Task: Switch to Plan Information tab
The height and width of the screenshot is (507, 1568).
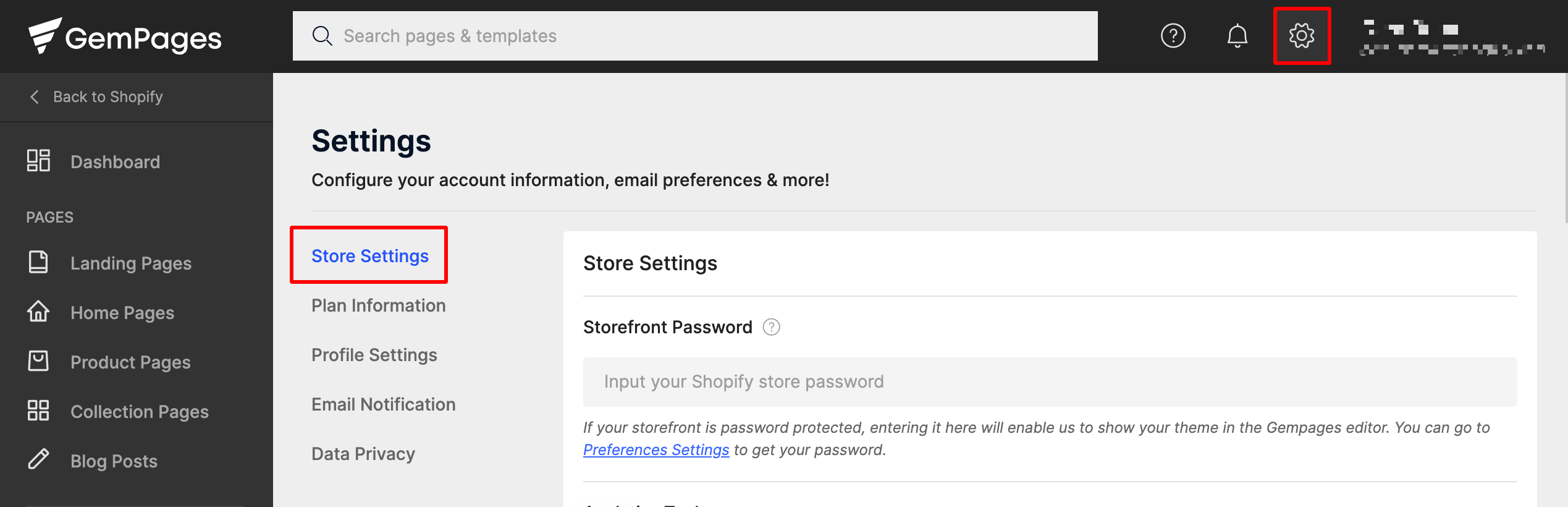Action: click(x=378, y=305)
